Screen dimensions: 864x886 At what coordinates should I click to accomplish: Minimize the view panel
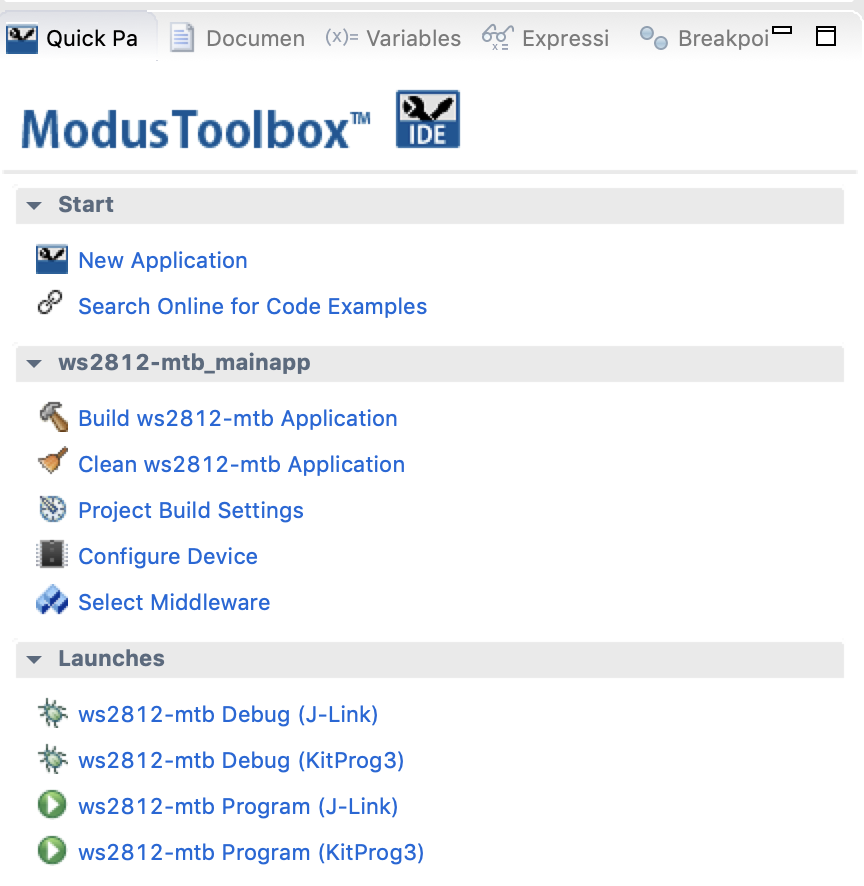782,31
